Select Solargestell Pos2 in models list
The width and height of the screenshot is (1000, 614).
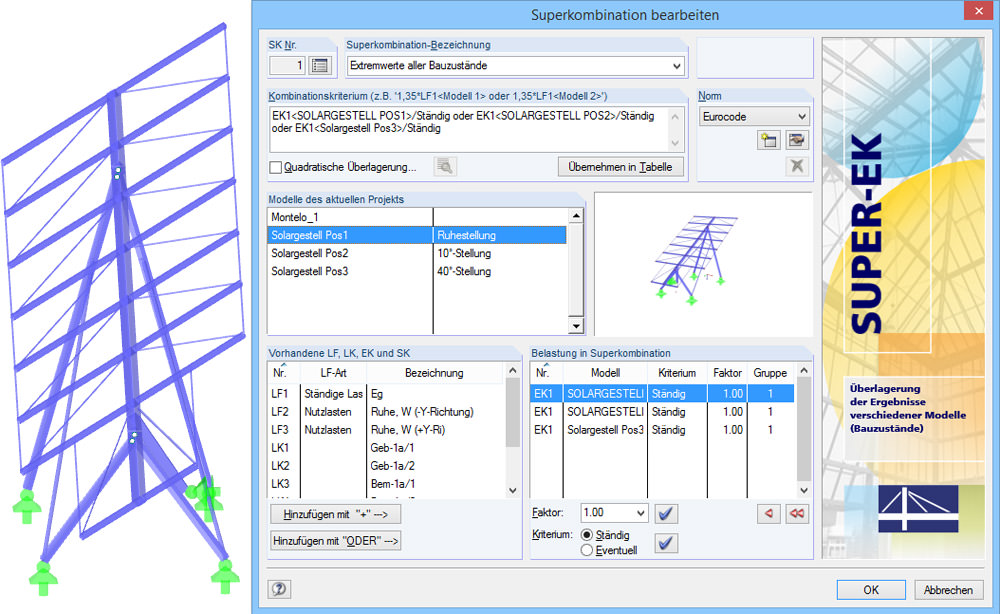click(417, 253)
